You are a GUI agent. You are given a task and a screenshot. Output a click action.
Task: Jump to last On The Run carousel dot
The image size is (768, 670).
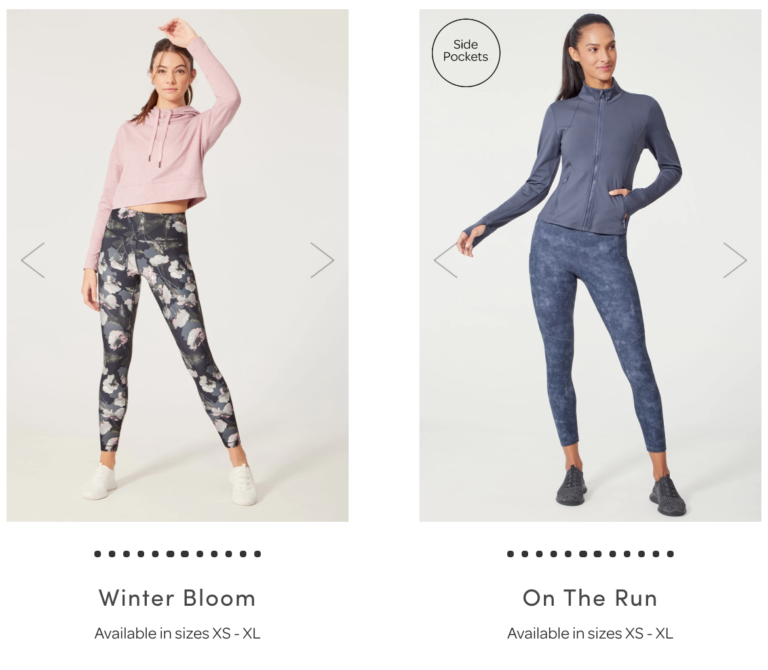(671, 554)
